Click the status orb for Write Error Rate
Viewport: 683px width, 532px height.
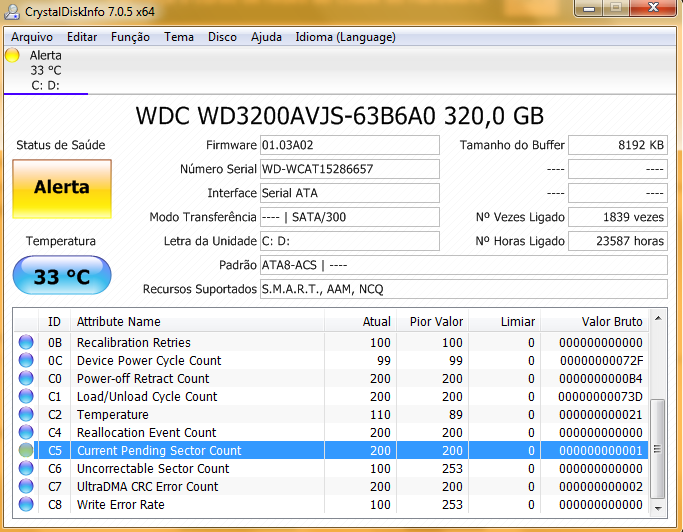[26, 504]
